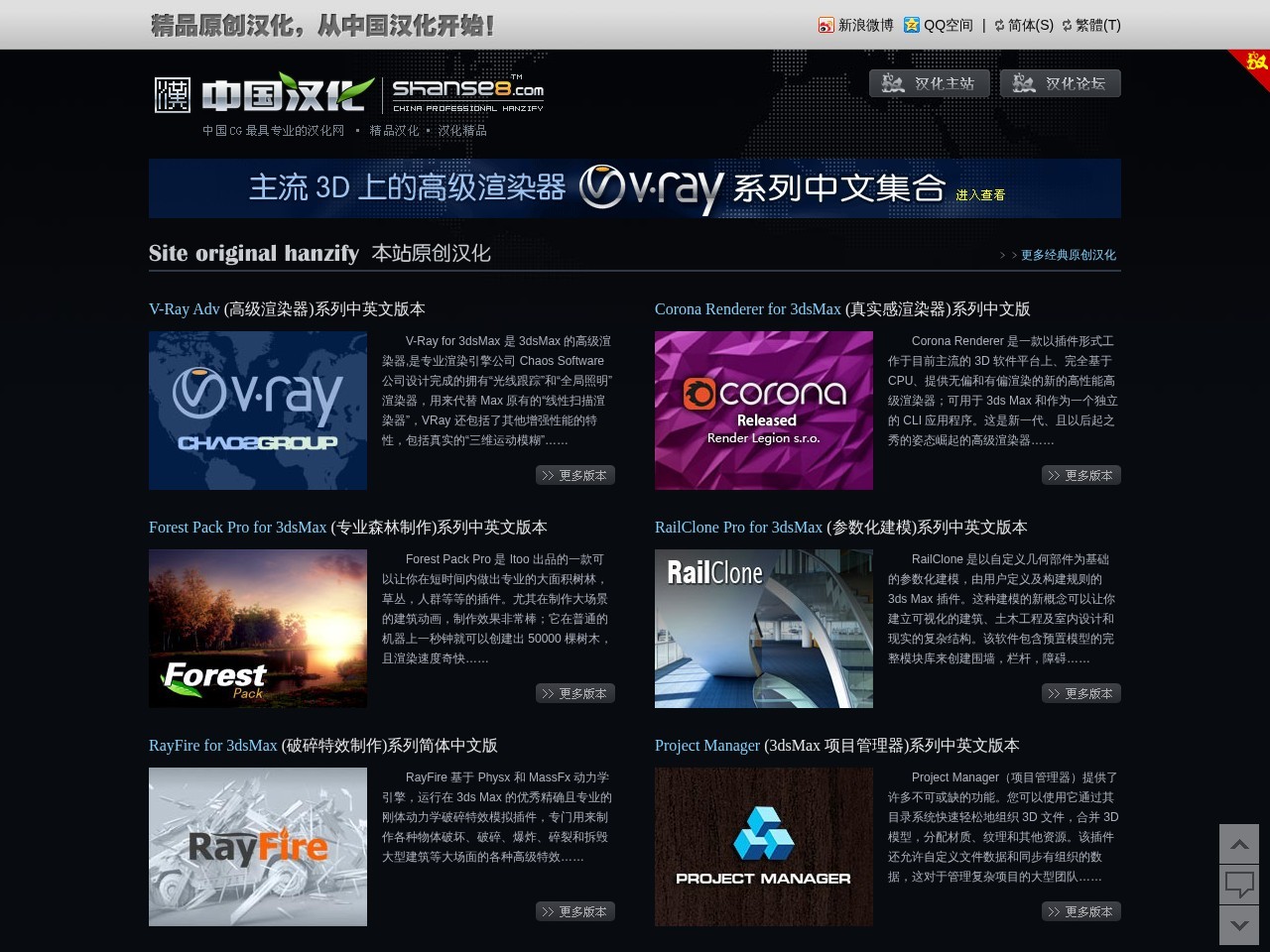This screenshot has height=952, width=1270.
Task: Click the scroll-to-top arrow icon
Action: 1239,844
